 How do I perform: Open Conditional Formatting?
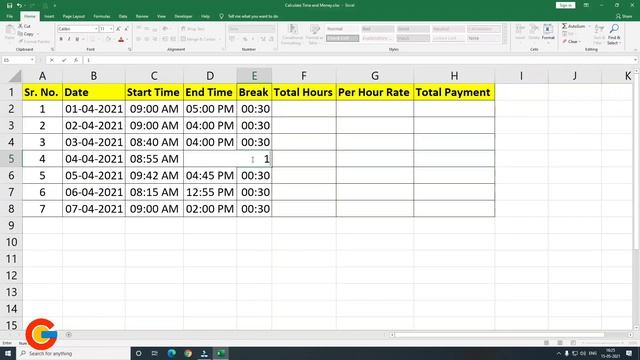(x=292, y=34)
